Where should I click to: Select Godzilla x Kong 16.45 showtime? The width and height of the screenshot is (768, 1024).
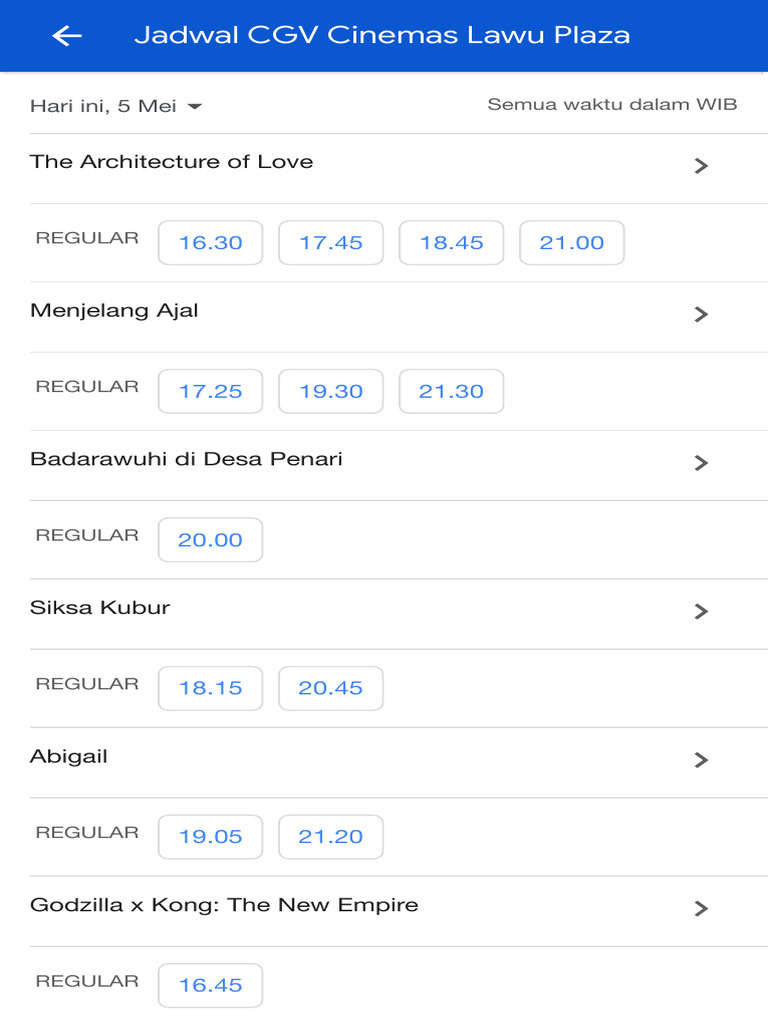point(210,985)
